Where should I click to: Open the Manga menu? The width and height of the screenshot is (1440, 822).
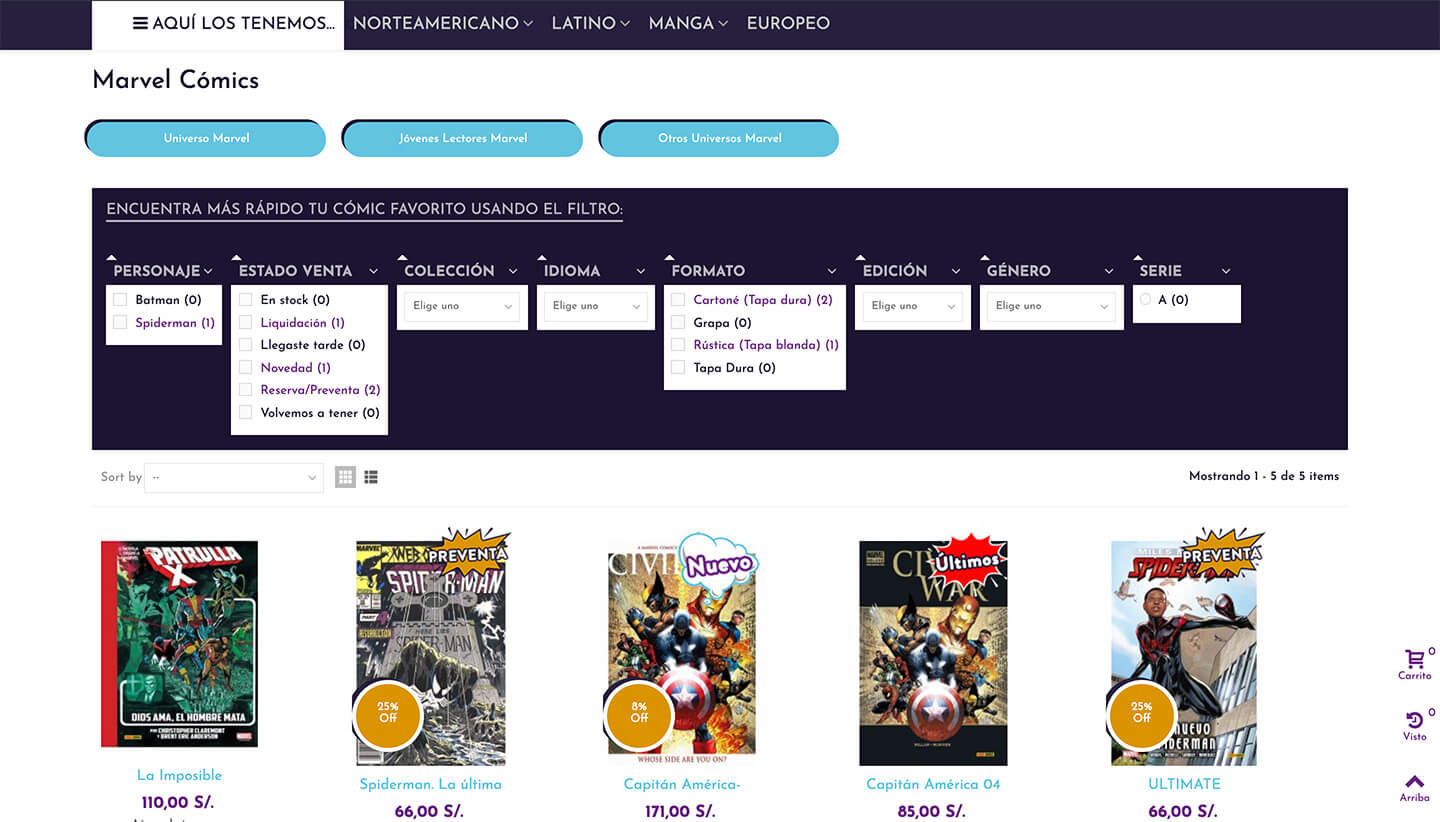688,23
